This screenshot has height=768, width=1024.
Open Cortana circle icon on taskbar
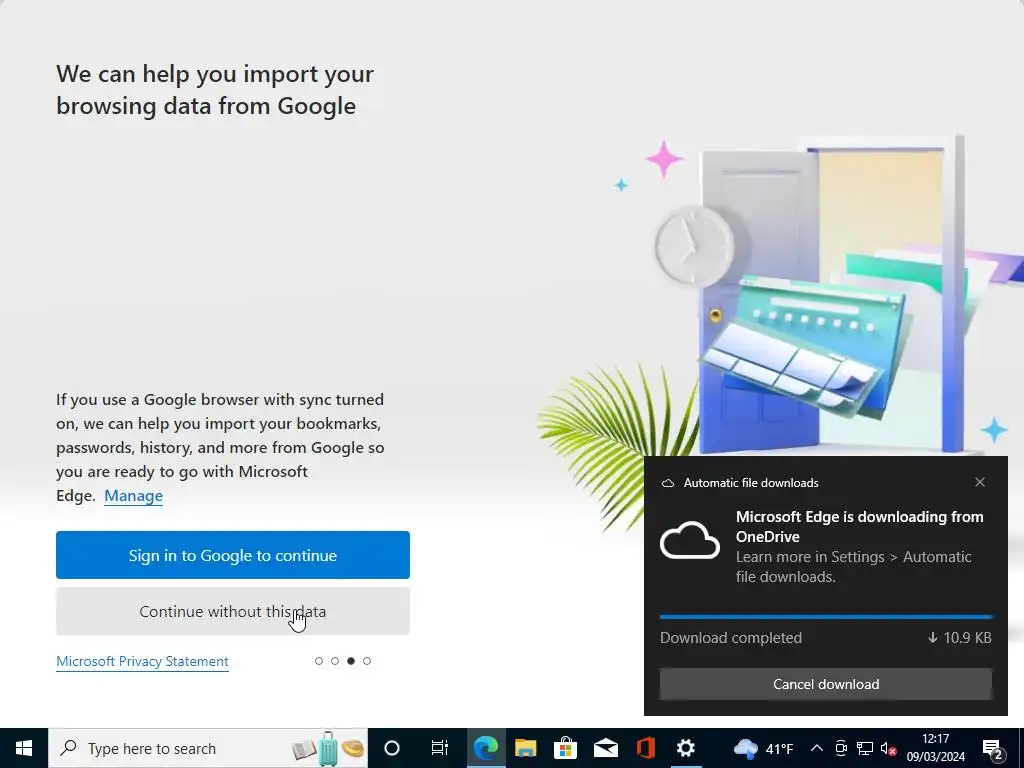(x=392, y=748)
